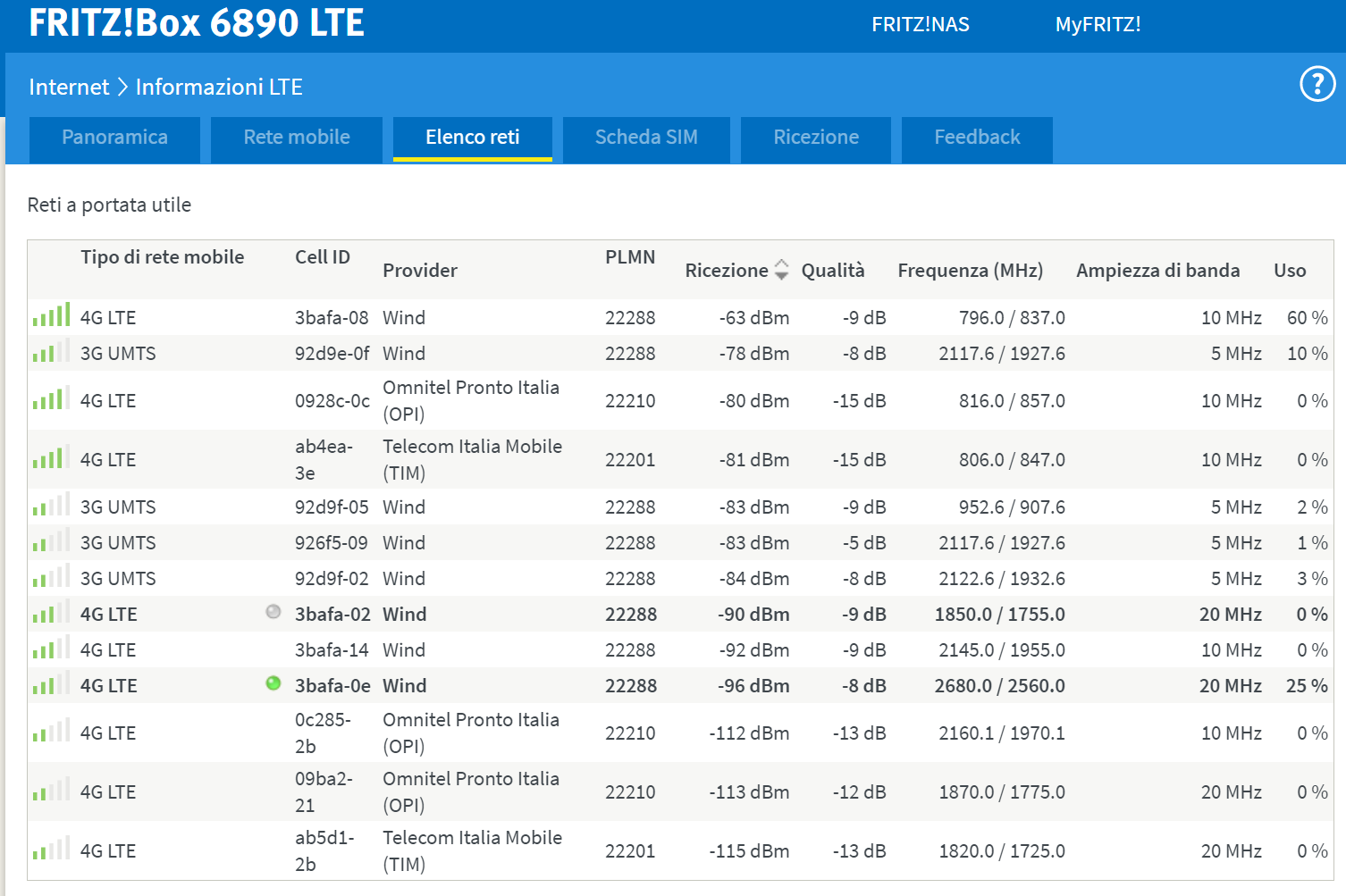Select the green status dot for 3bafa-0e
Screen dimensions: 1346x896
(x=273, y=683)
